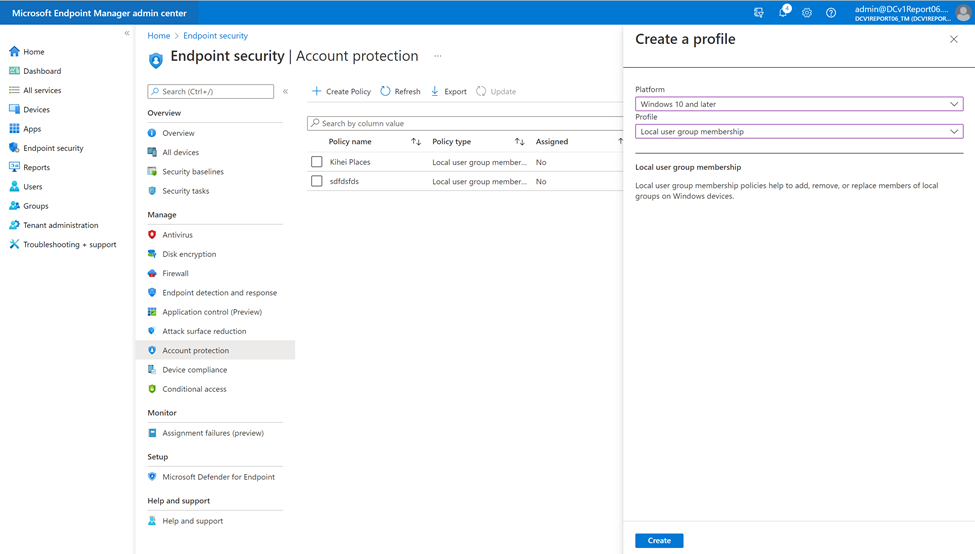Click the Application control (Preview) icon
975x554 pixels.
click(x=152, y=312)
